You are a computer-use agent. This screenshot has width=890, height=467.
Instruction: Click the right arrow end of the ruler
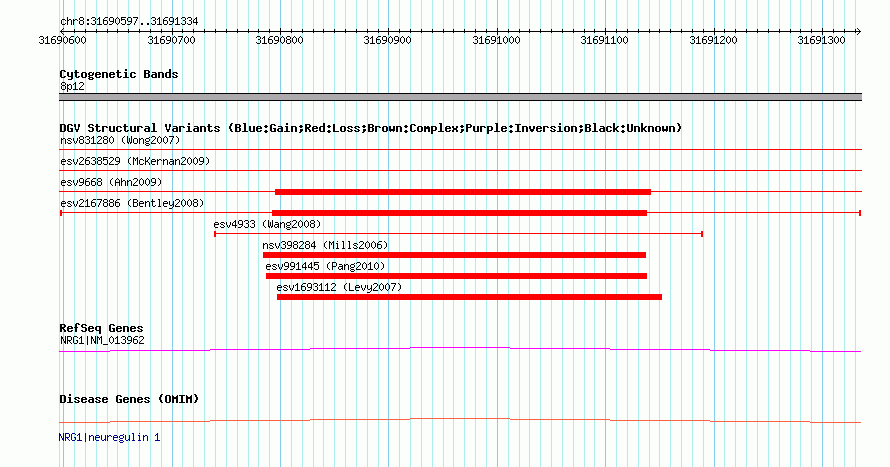(x=858, y=31)
